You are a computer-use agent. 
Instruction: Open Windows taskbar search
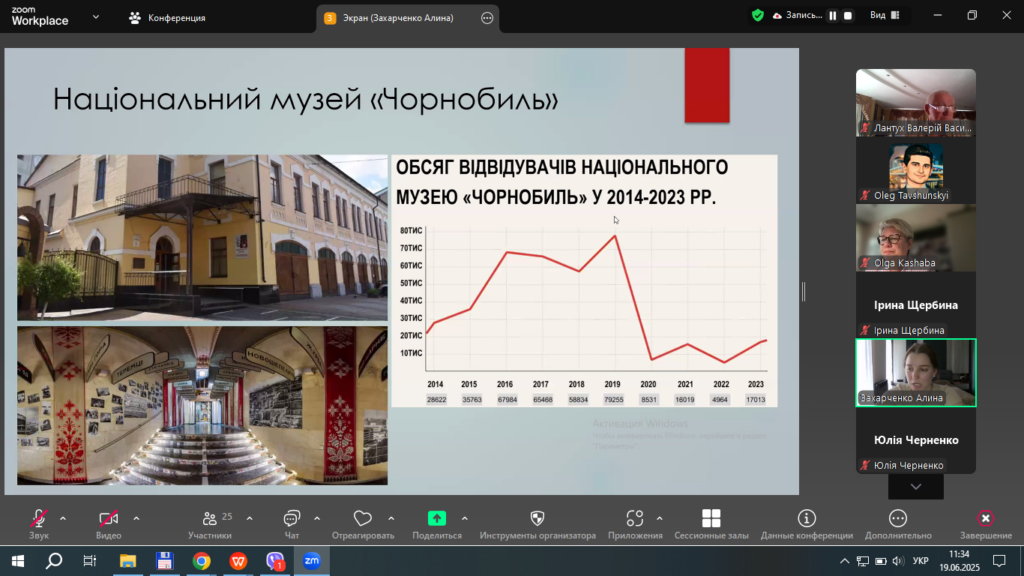[x=54, y=561]
